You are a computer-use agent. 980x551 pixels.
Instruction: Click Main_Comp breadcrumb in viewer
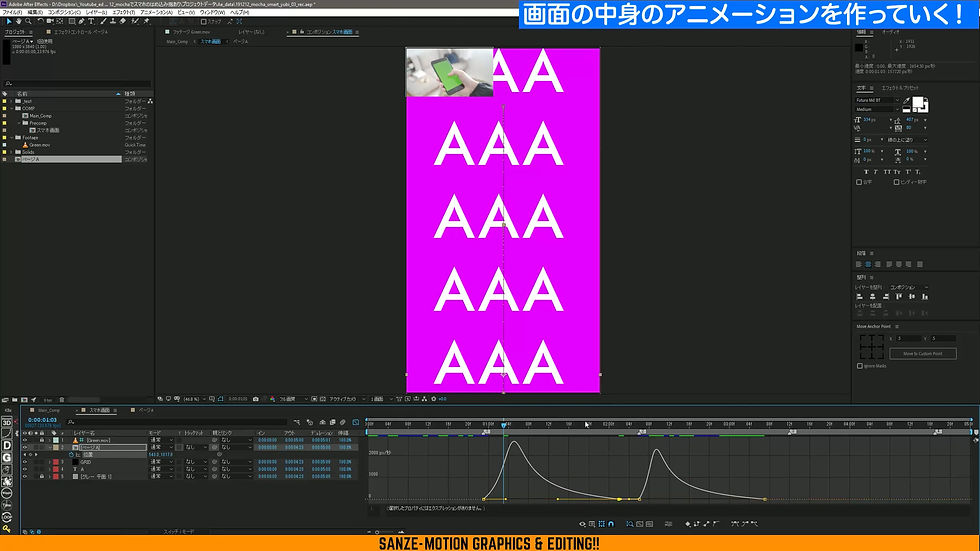click(x=178, y=42)
